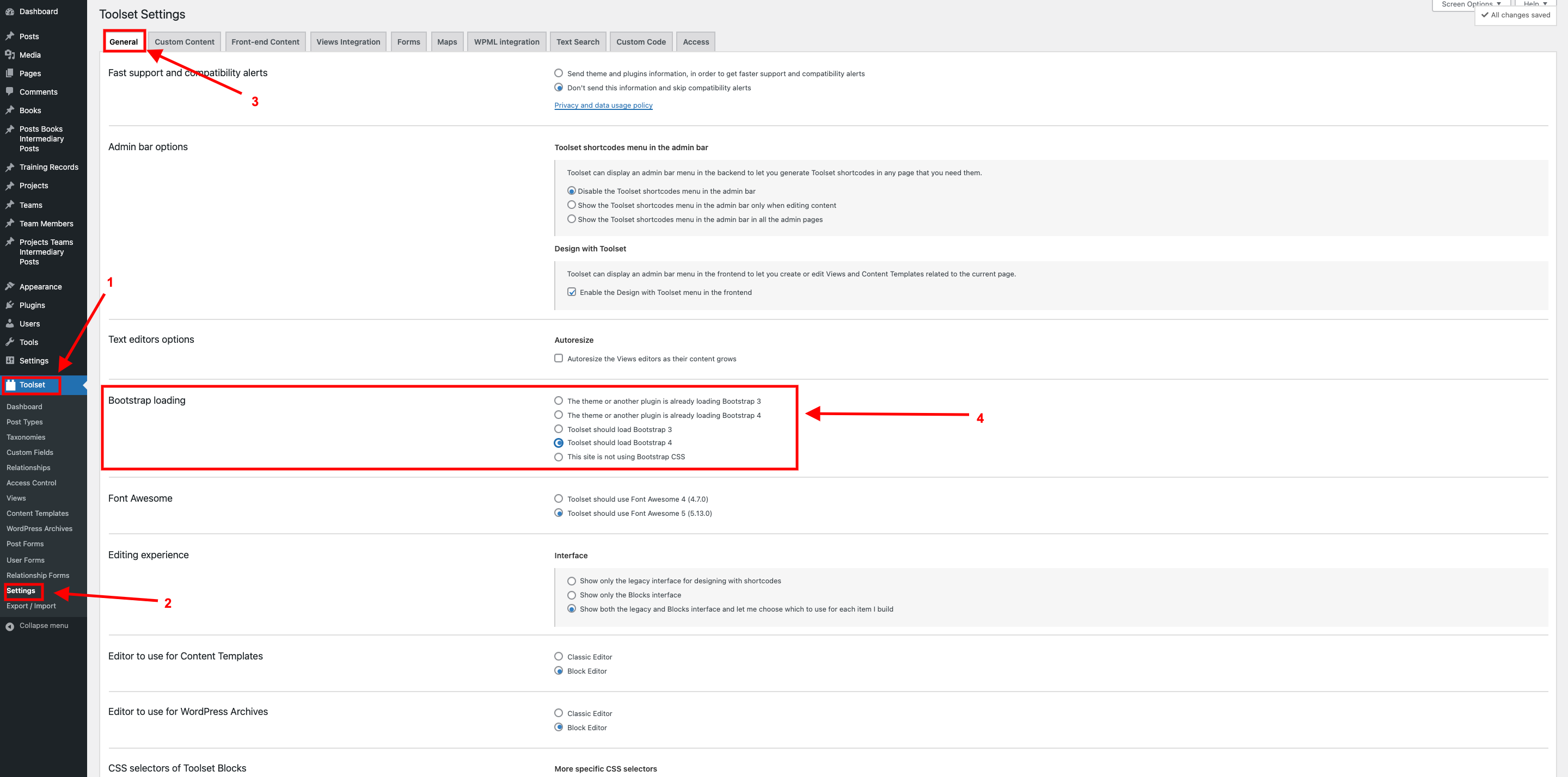Select 'theme already loading Bootstrap 4' radio
This screenshot has width=1568, height=777.
558,415
